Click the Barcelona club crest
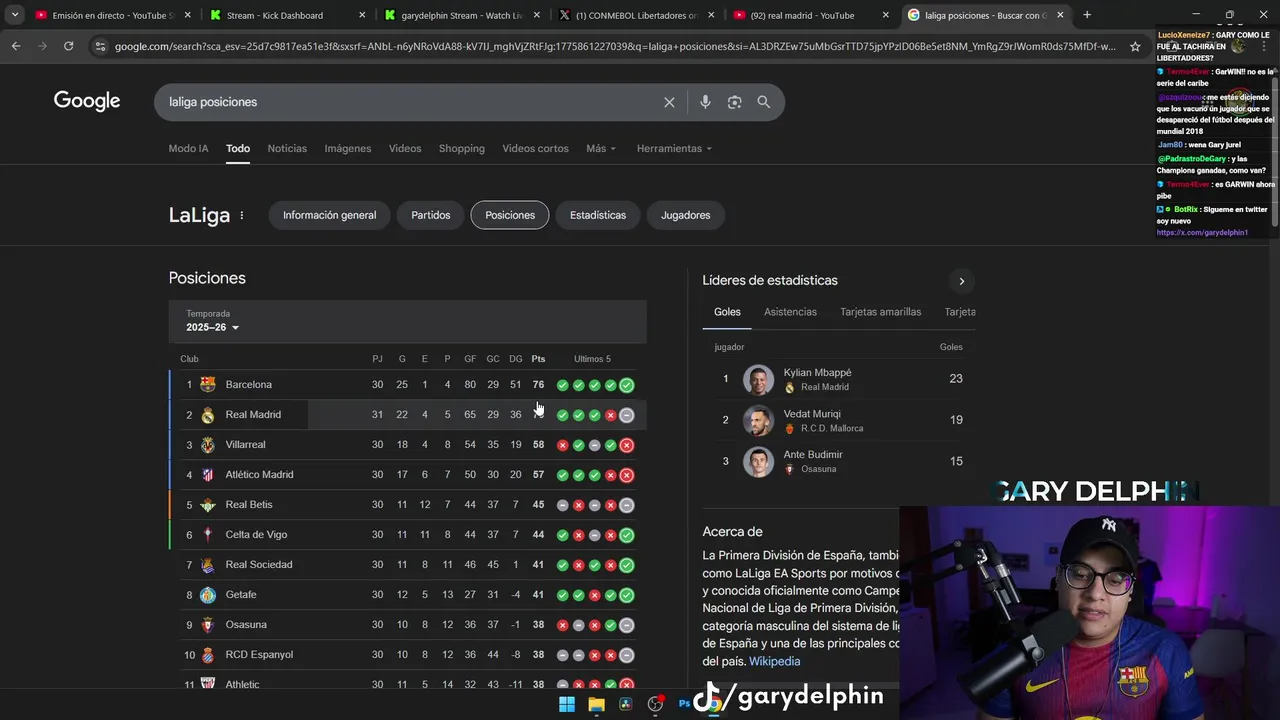Screen dimensions: 1280x720 208,384
